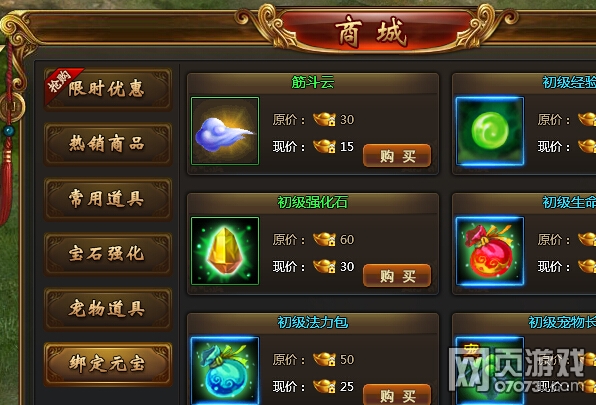The width and height of the screenshot is (596, 405).
Task: Select the 初级法力包 blue bag icon
Action: tap(225, 370)
